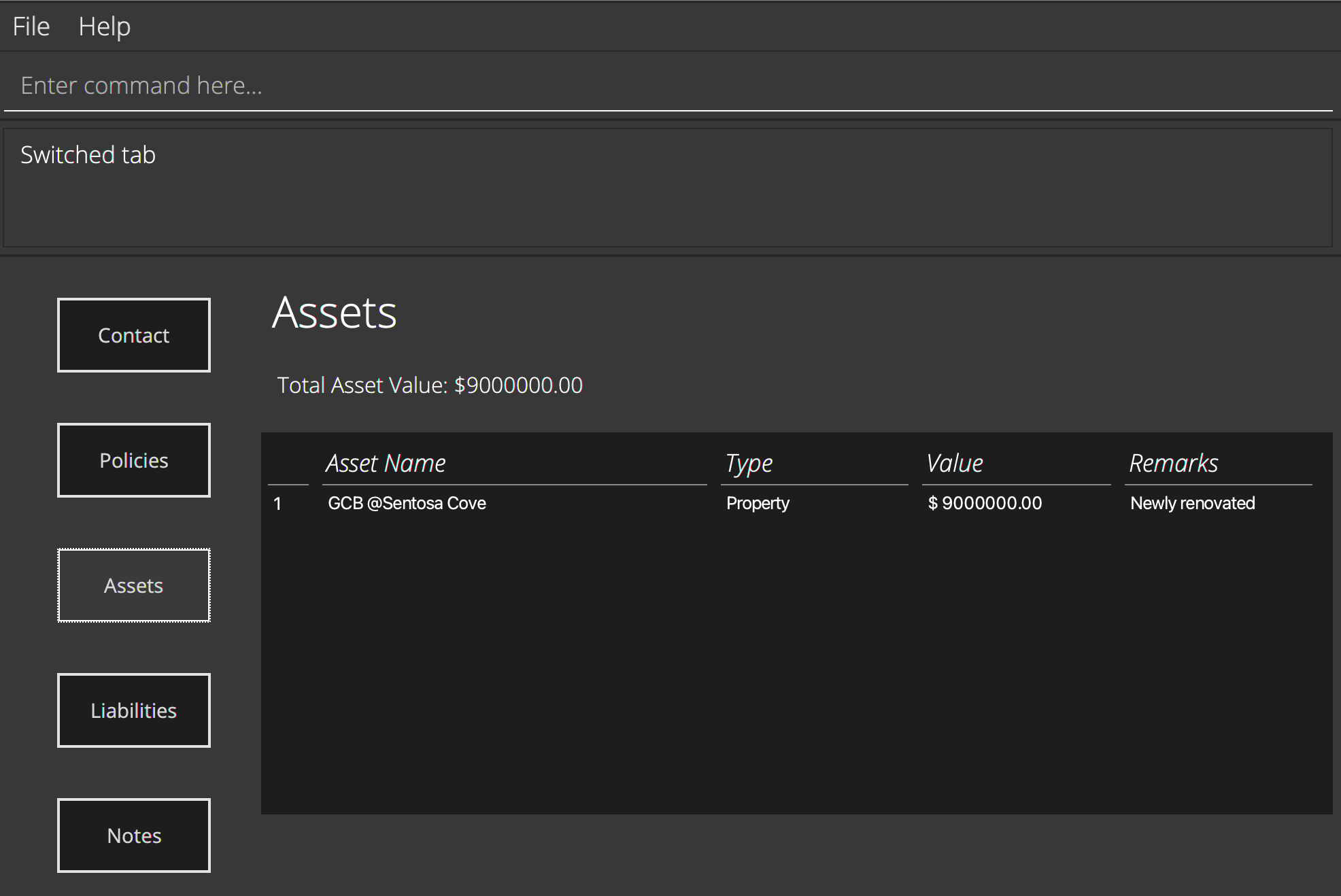
Task: Switch to the Contact tab
Action: click(x=134, y=335)
